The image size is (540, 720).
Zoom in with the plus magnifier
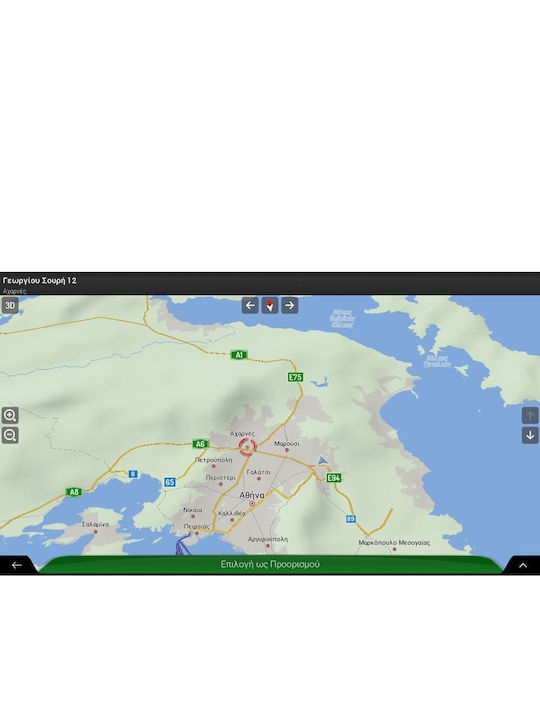pos(10,415)
